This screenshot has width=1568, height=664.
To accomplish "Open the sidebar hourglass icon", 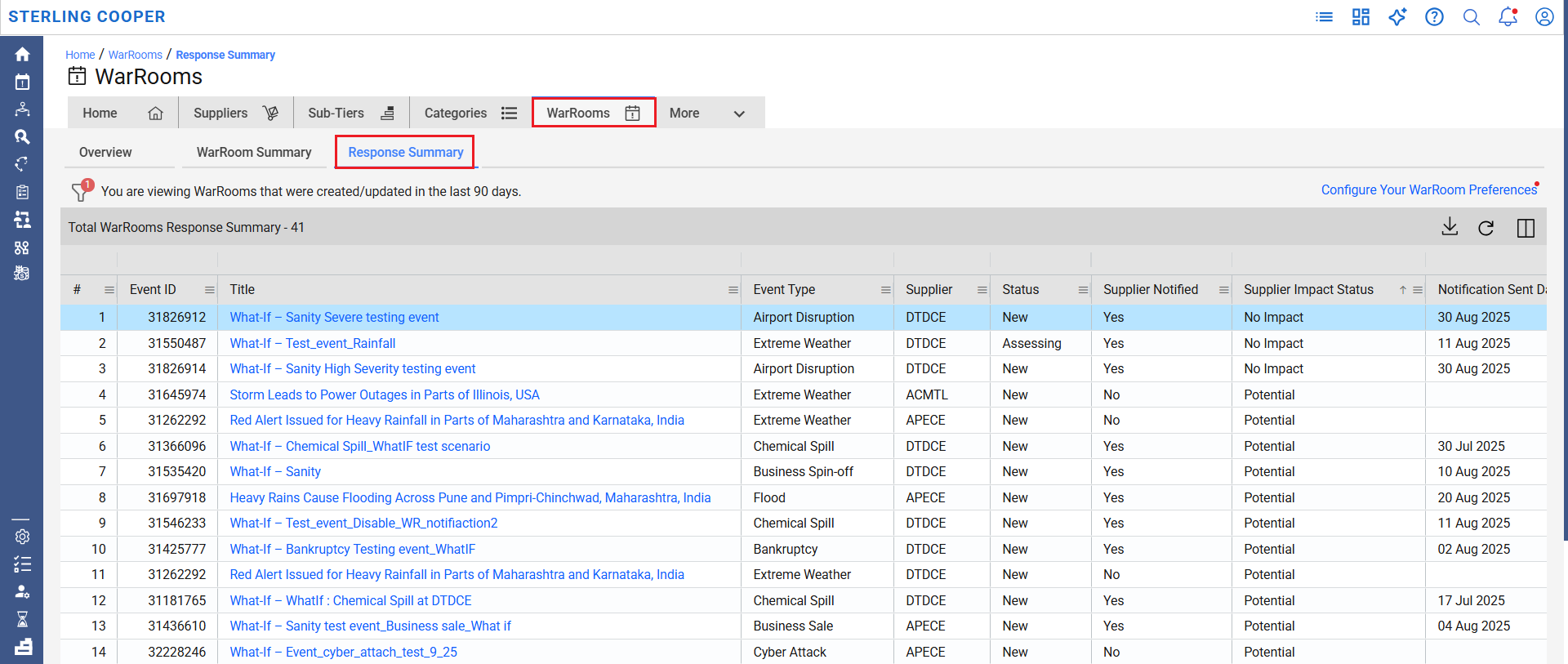I will tap(22, 619).
